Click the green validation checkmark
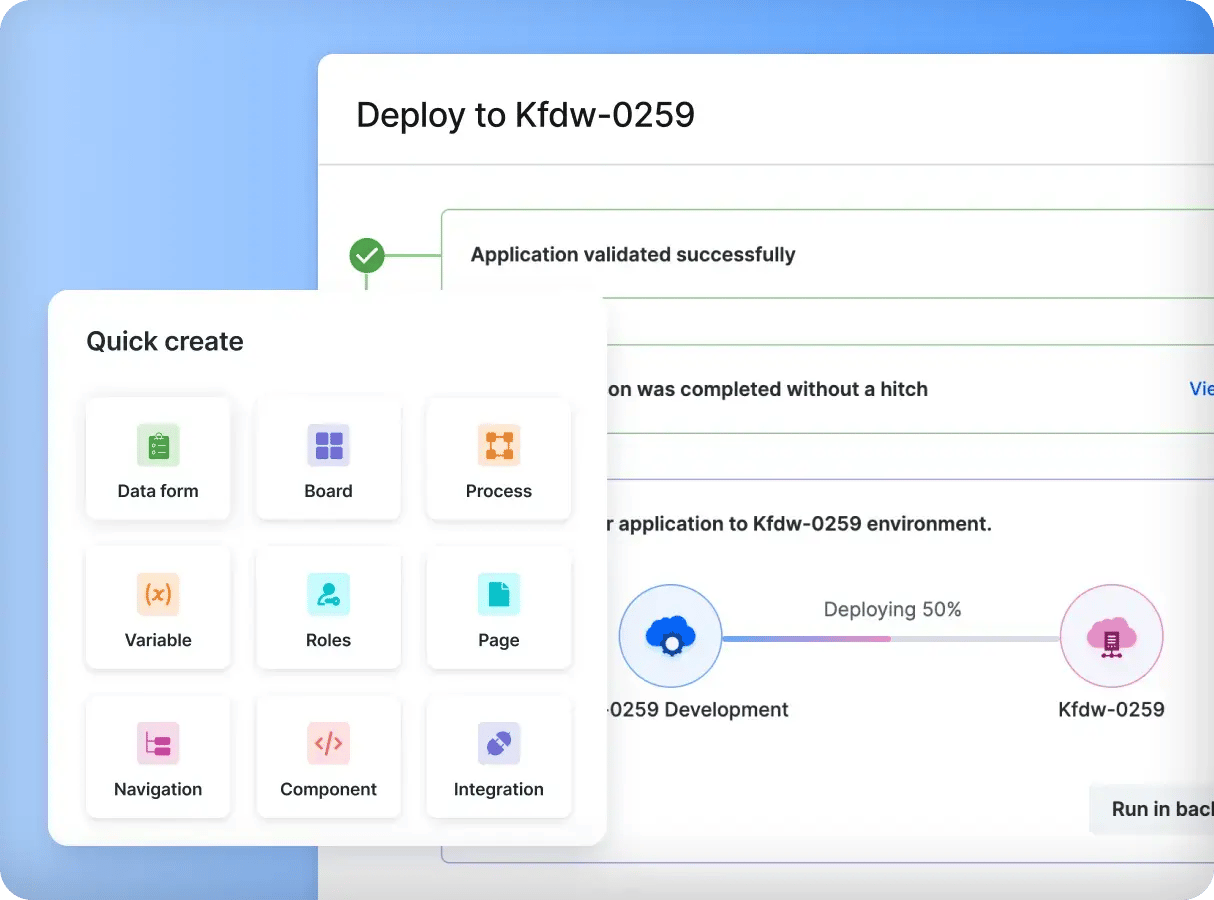 point(367,256)
